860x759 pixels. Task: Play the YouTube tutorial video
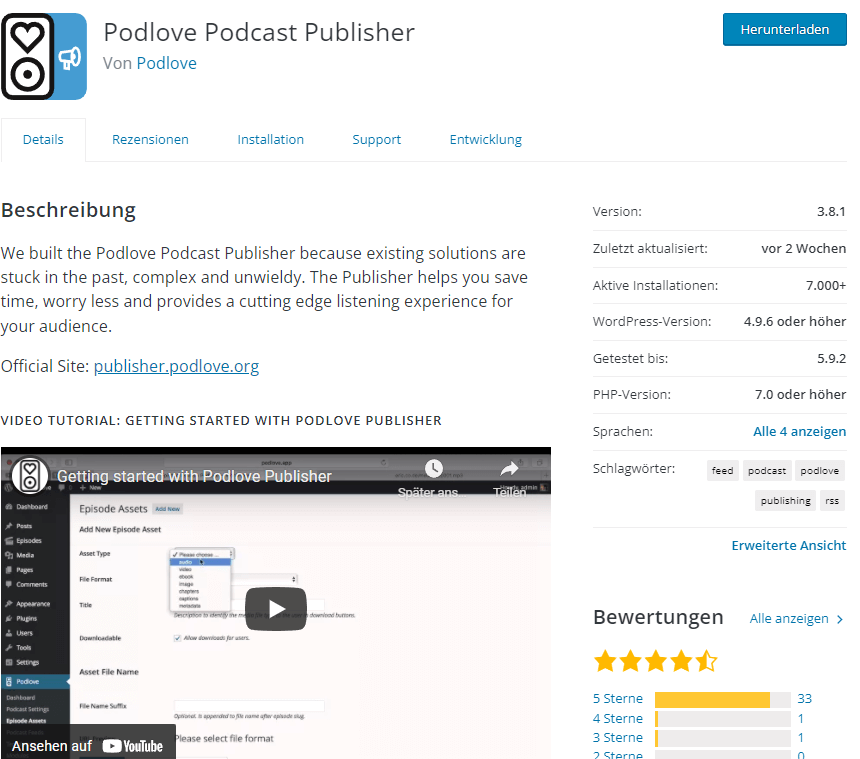click(276, 608)
